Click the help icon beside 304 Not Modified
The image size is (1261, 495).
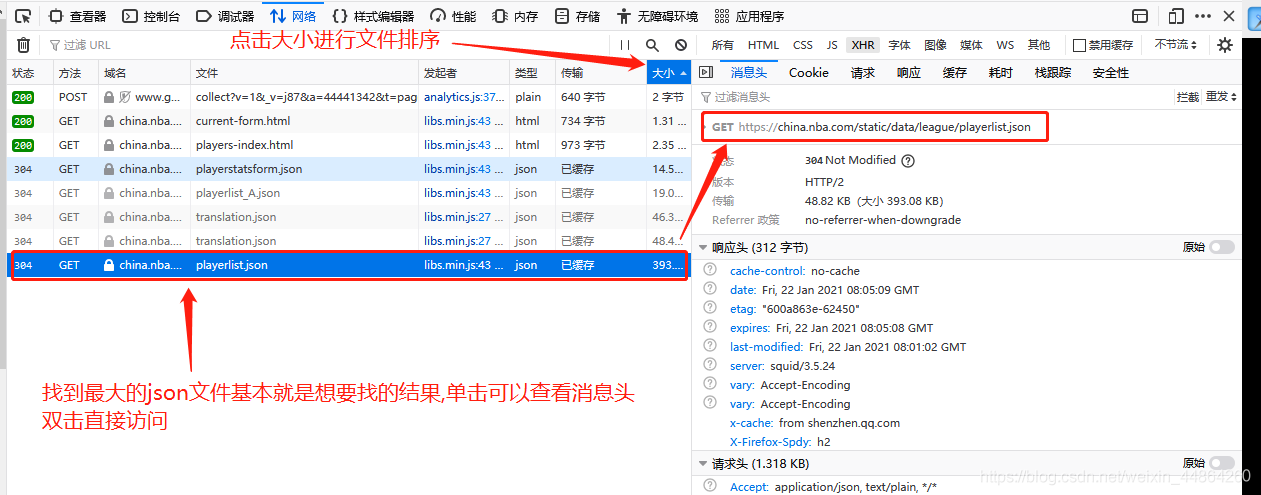coord(908,160)
